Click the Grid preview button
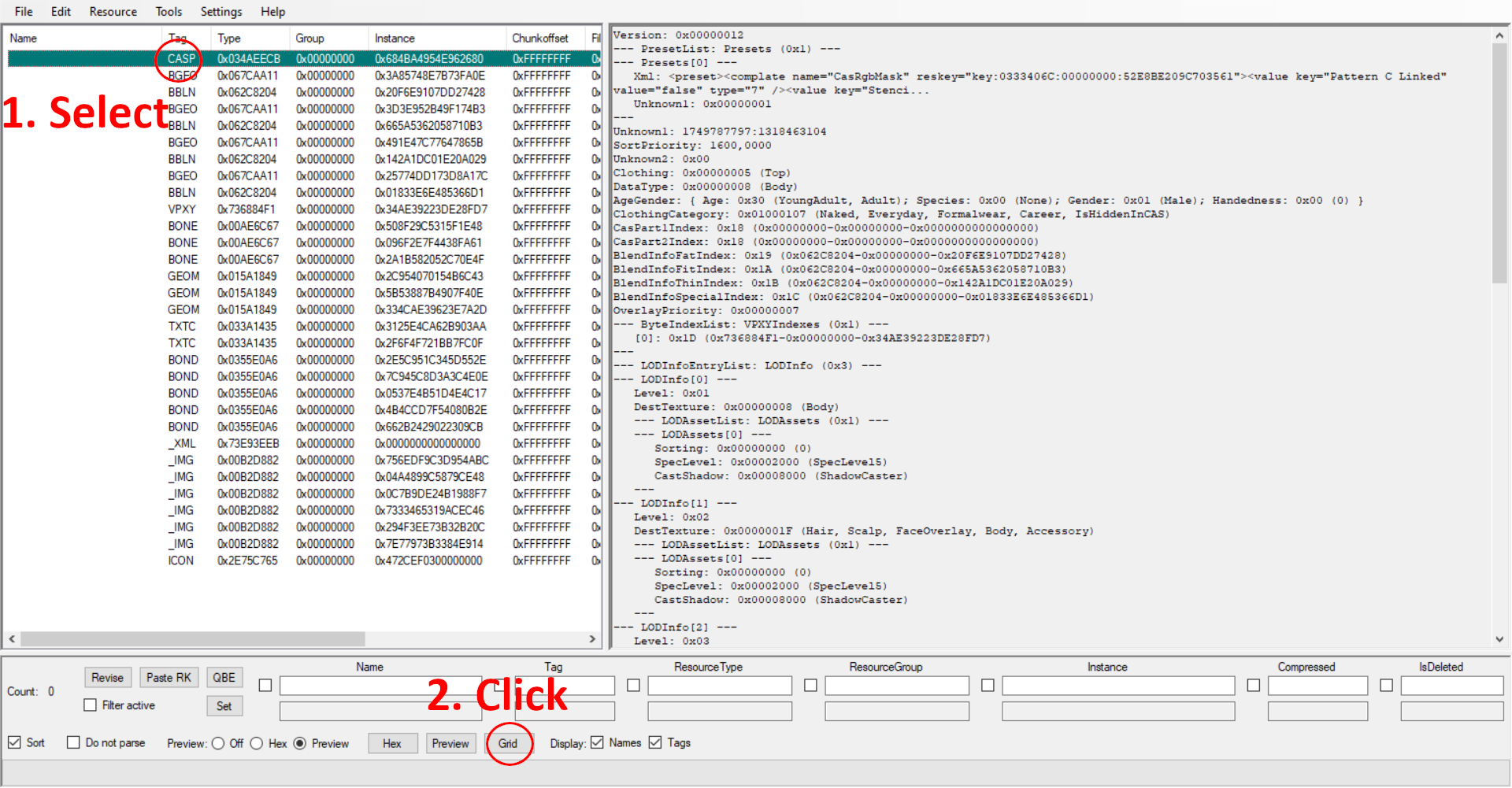Screen dimensions: 1512x788 (x=509, y=742)
